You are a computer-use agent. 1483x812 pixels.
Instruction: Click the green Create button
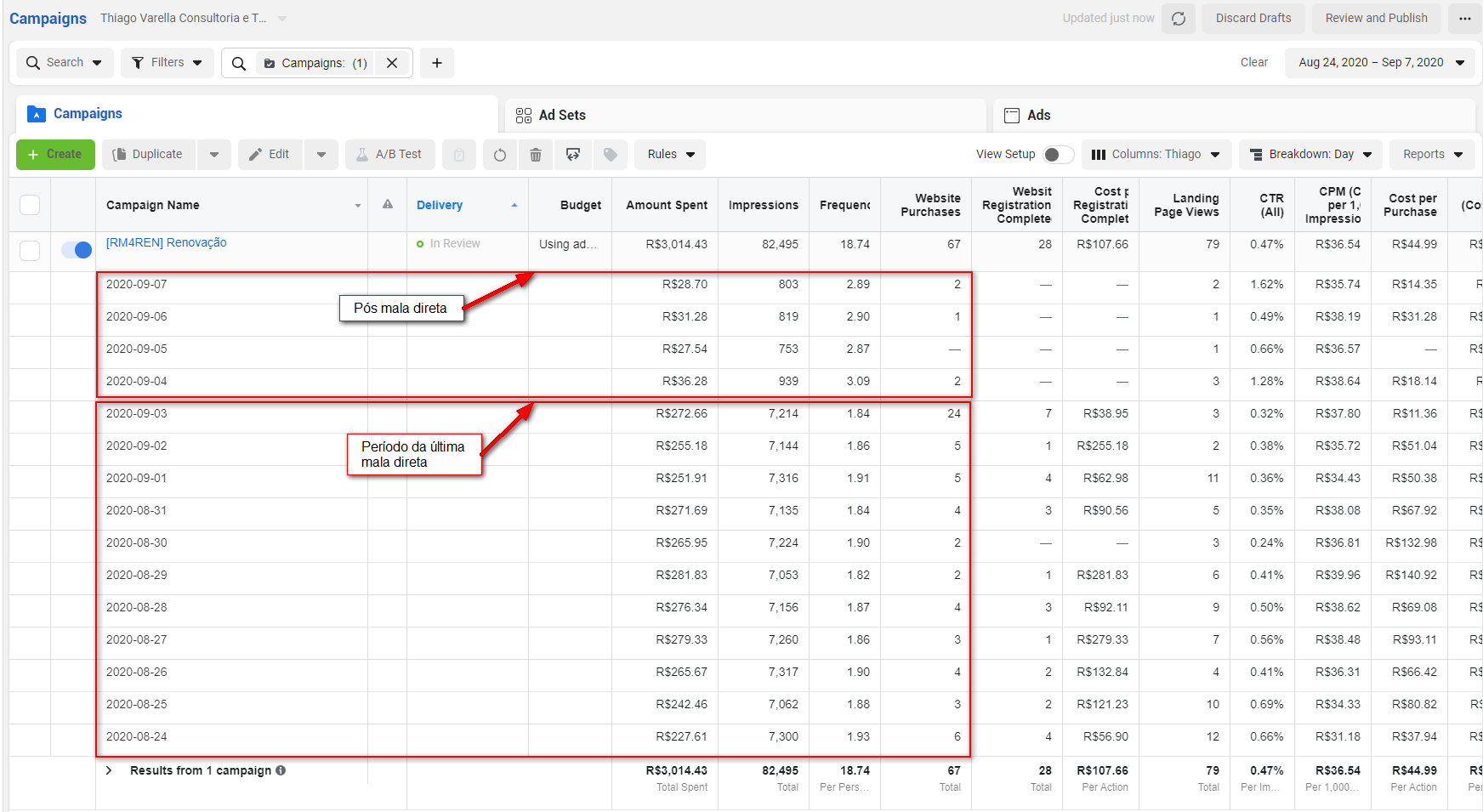click(55, 155)
